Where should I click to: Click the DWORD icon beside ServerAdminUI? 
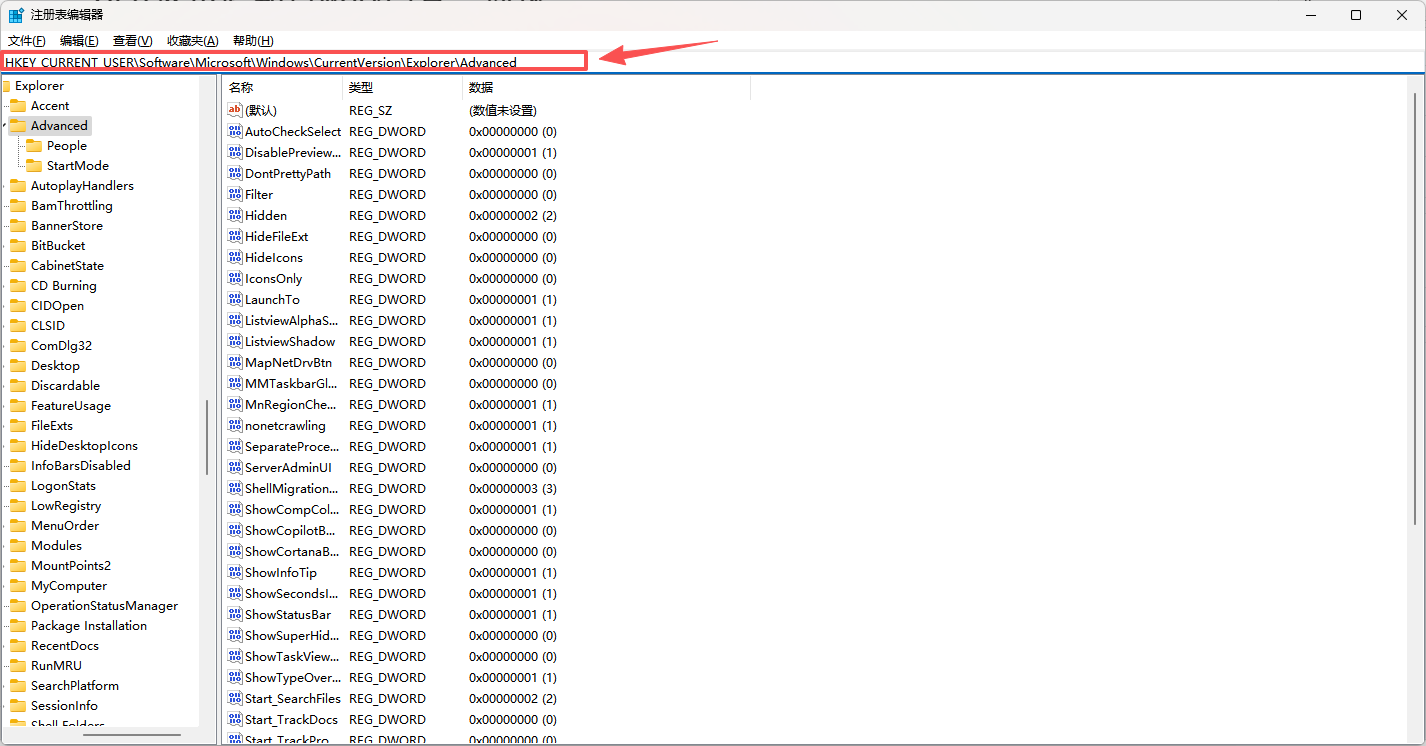[x=235, y=467]
